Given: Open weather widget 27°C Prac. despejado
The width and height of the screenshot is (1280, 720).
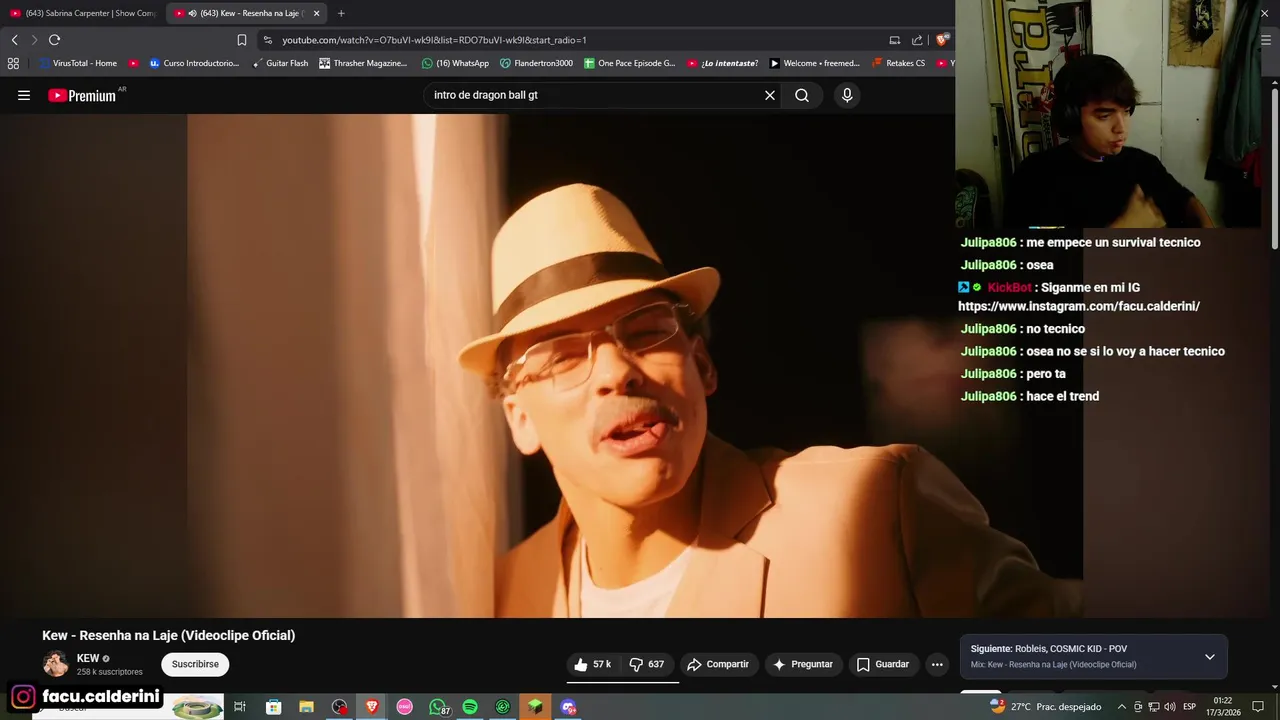Looking at the screenshot, I should click(1045, 707).
